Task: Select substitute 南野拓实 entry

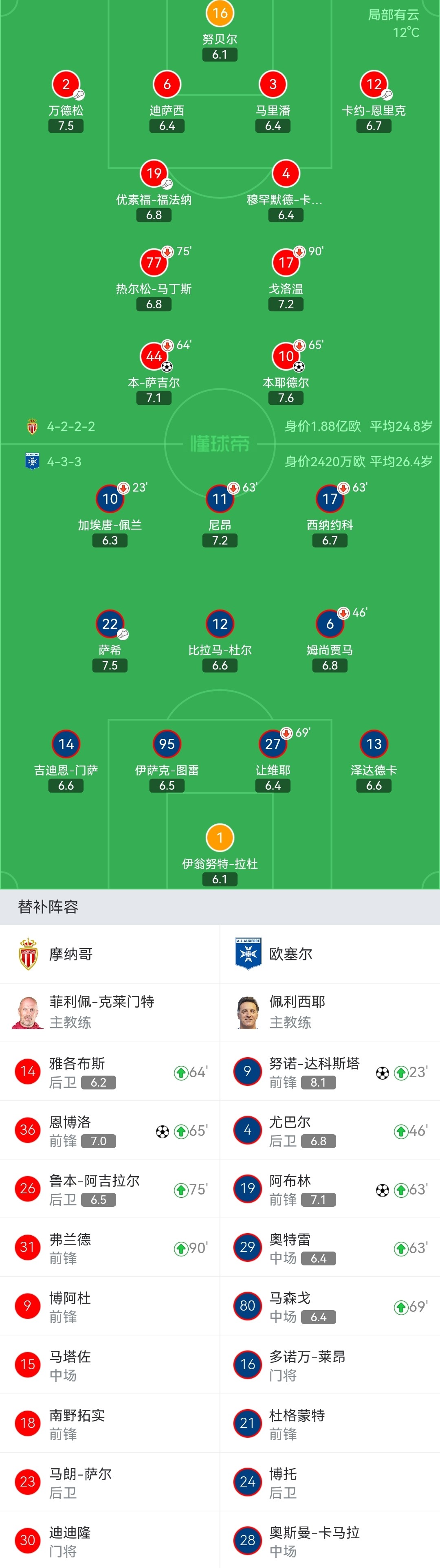Action: tap(110, 1423)
